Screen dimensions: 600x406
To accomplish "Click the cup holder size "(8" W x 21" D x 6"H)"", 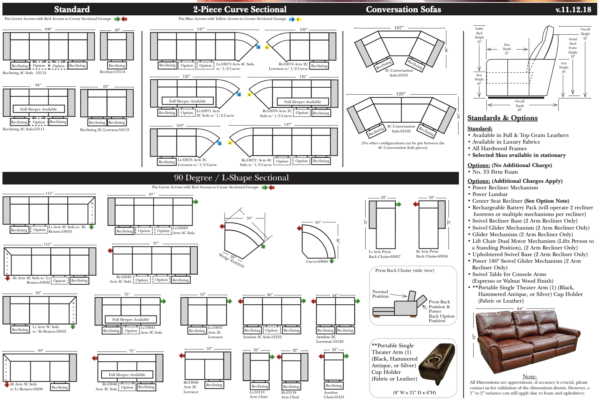I will click(x=414, y=393).
